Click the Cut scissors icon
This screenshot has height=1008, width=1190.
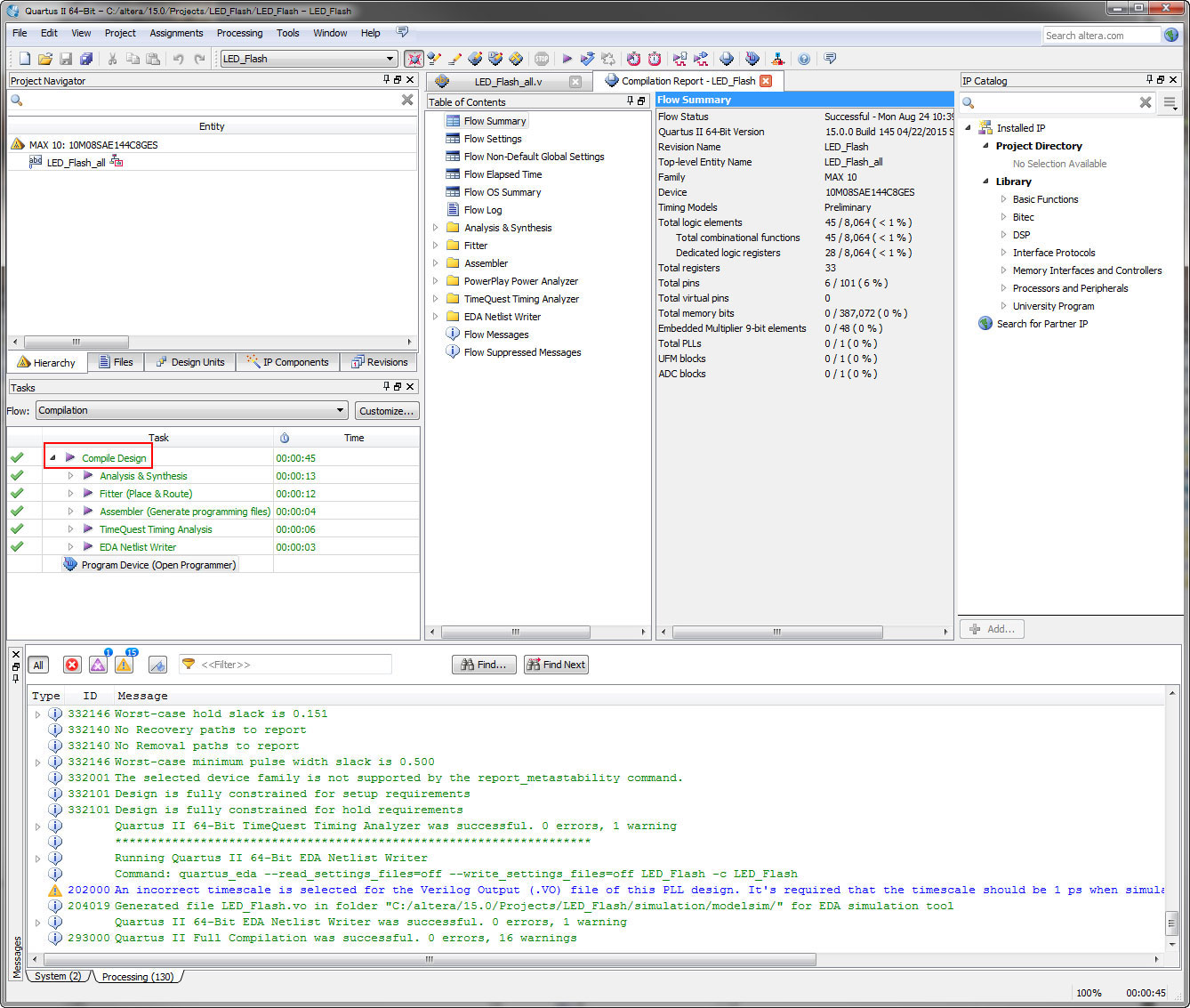[x=113, y=59]
